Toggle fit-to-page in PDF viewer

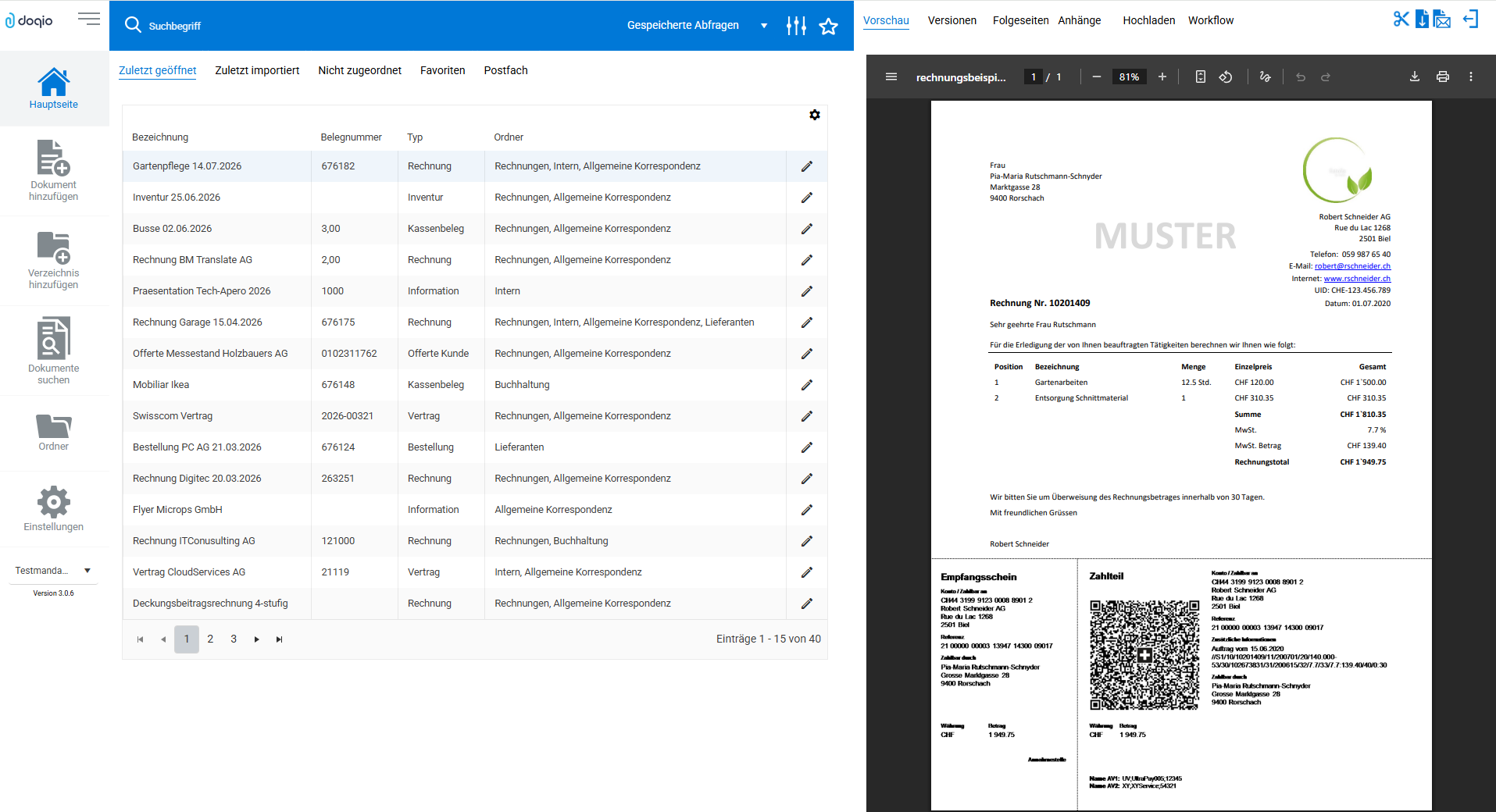pyautogui.click(x=1201, y=77)
